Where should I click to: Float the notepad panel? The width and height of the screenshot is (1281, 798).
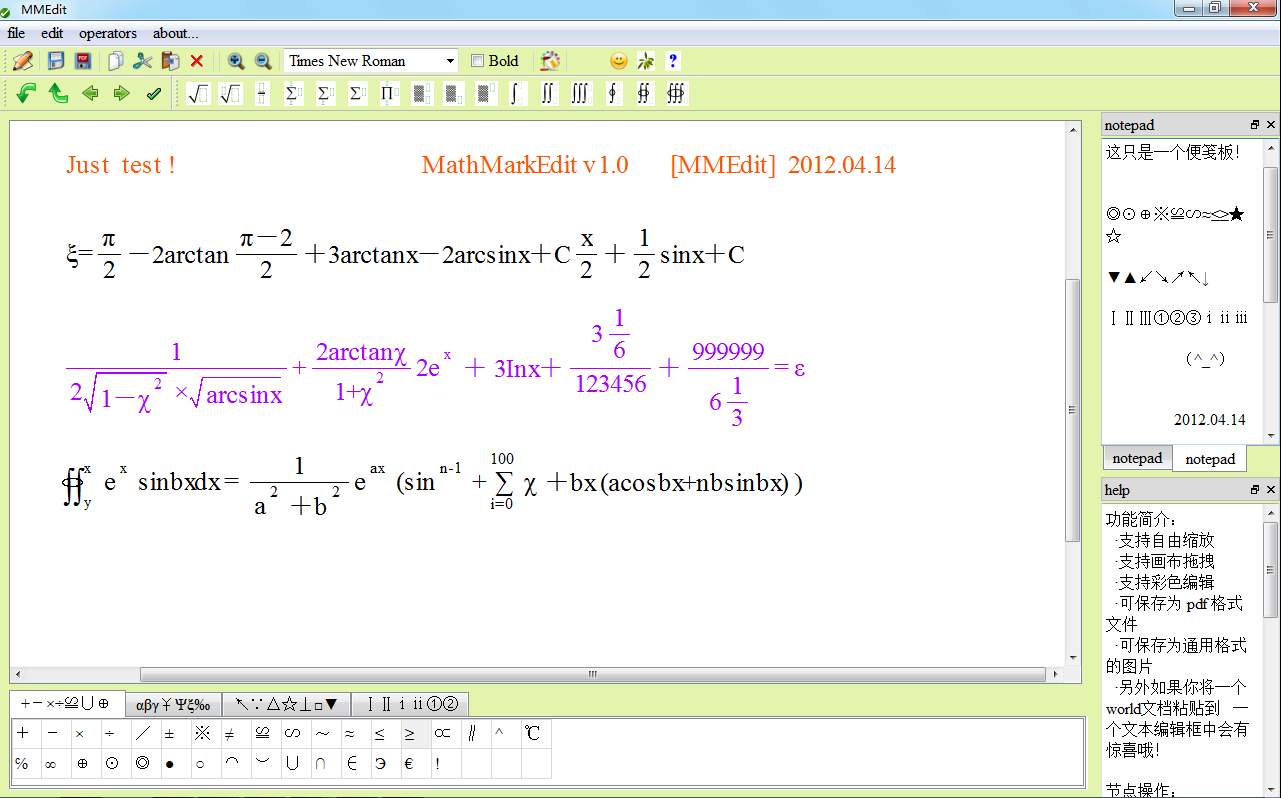(1255, 125)
